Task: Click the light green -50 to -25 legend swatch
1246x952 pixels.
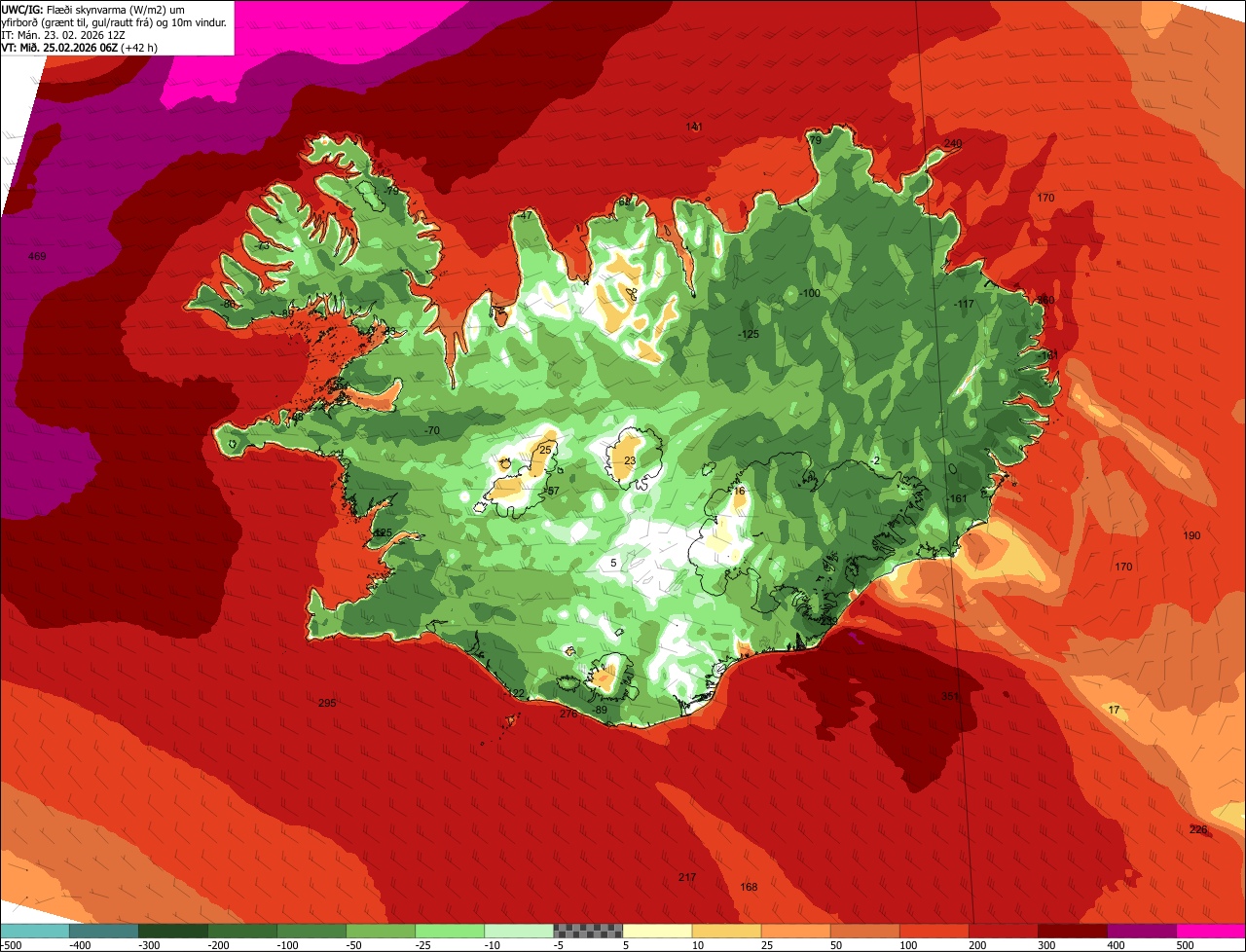Action: coord(381,931)
